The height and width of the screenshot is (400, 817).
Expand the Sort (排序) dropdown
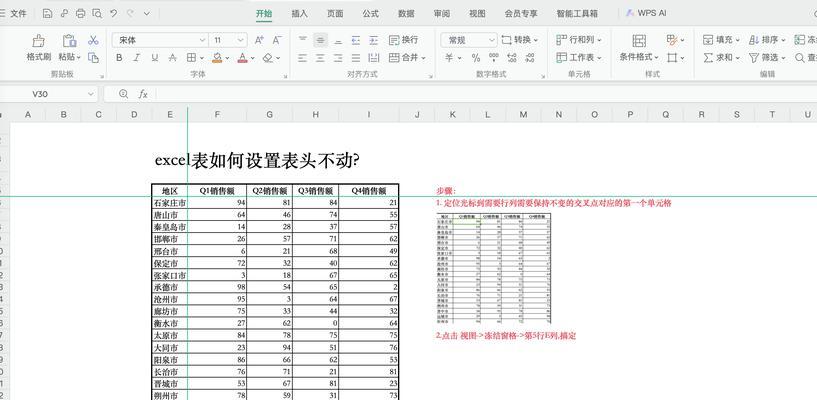(x=783, y=40)
